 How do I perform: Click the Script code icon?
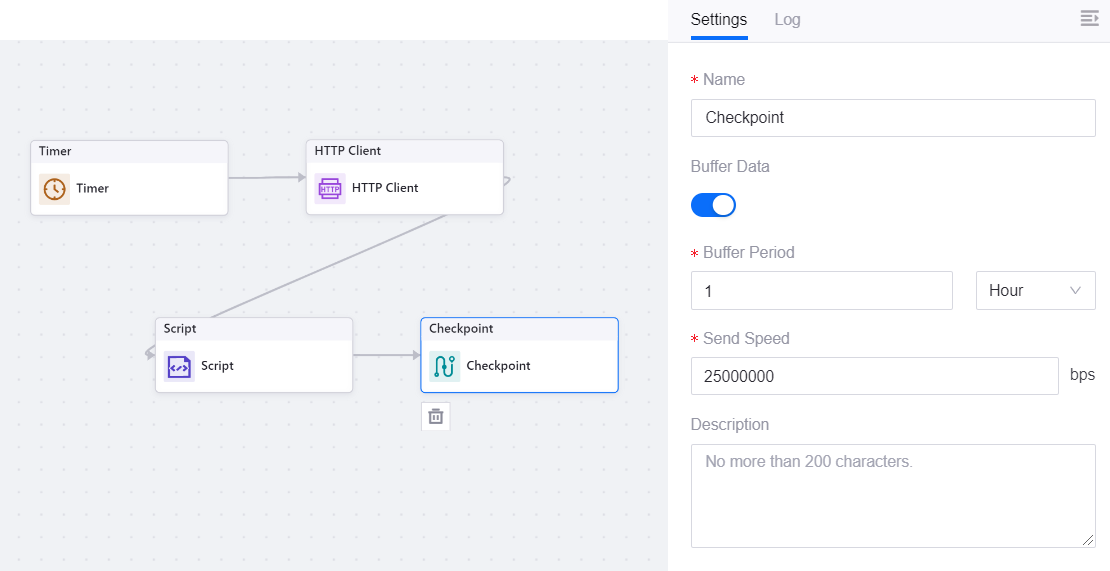(179, 366)
